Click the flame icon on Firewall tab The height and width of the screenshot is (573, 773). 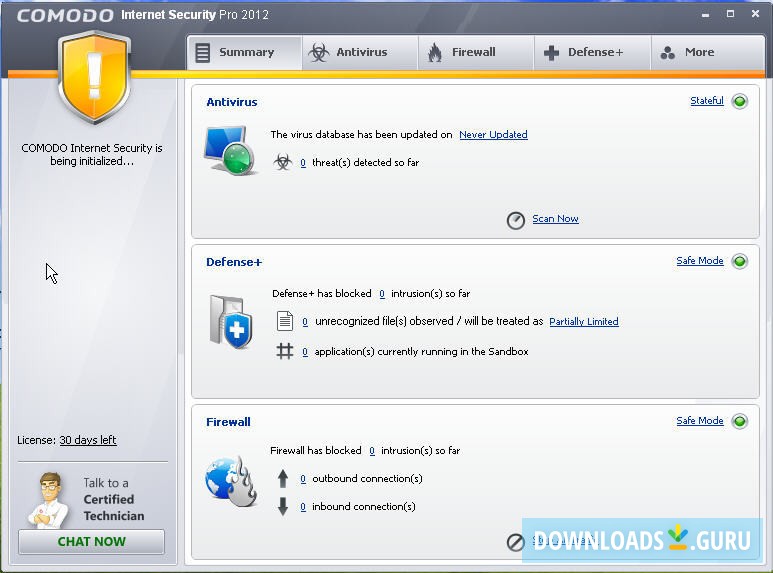(x=435, y=52)
